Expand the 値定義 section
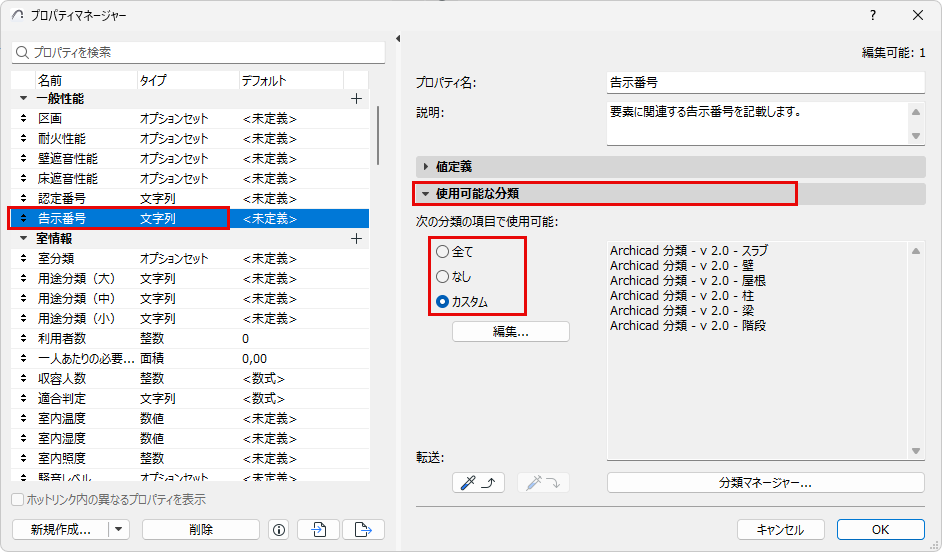 click(x=426, y=166)
